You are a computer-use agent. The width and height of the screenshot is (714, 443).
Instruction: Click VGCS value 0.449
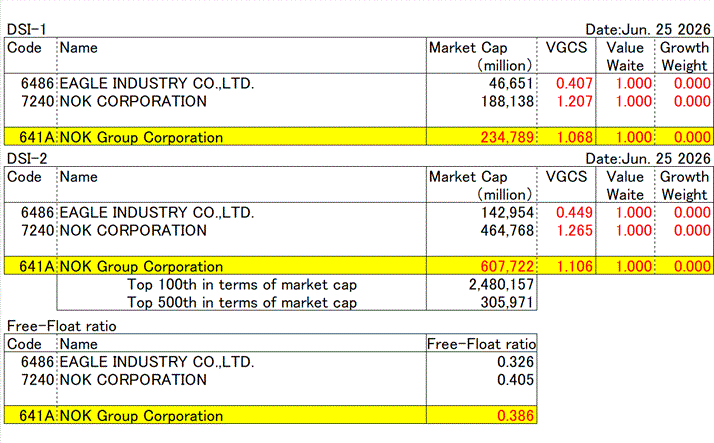point(574,213)
